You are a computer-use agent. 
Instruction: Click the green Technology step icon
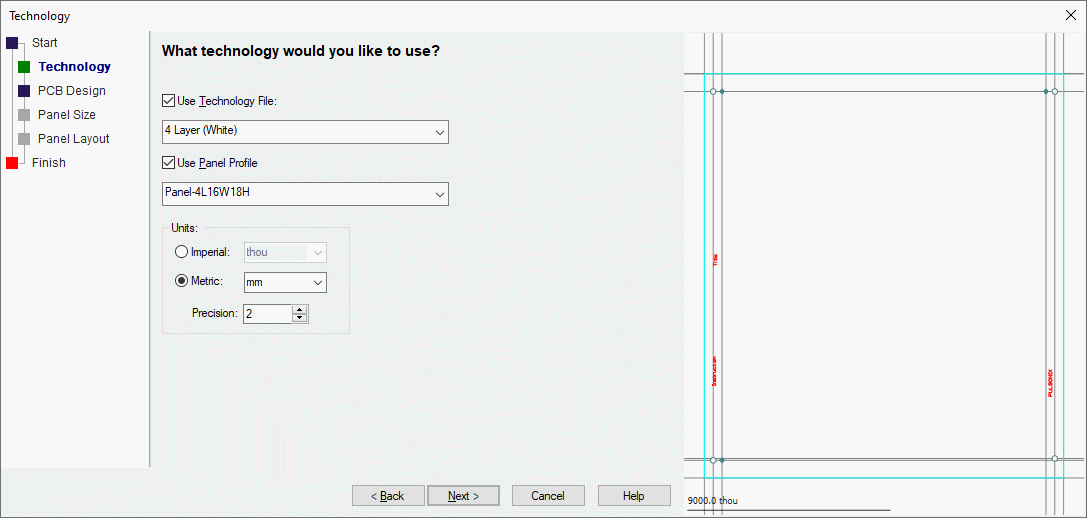(24, 67)
